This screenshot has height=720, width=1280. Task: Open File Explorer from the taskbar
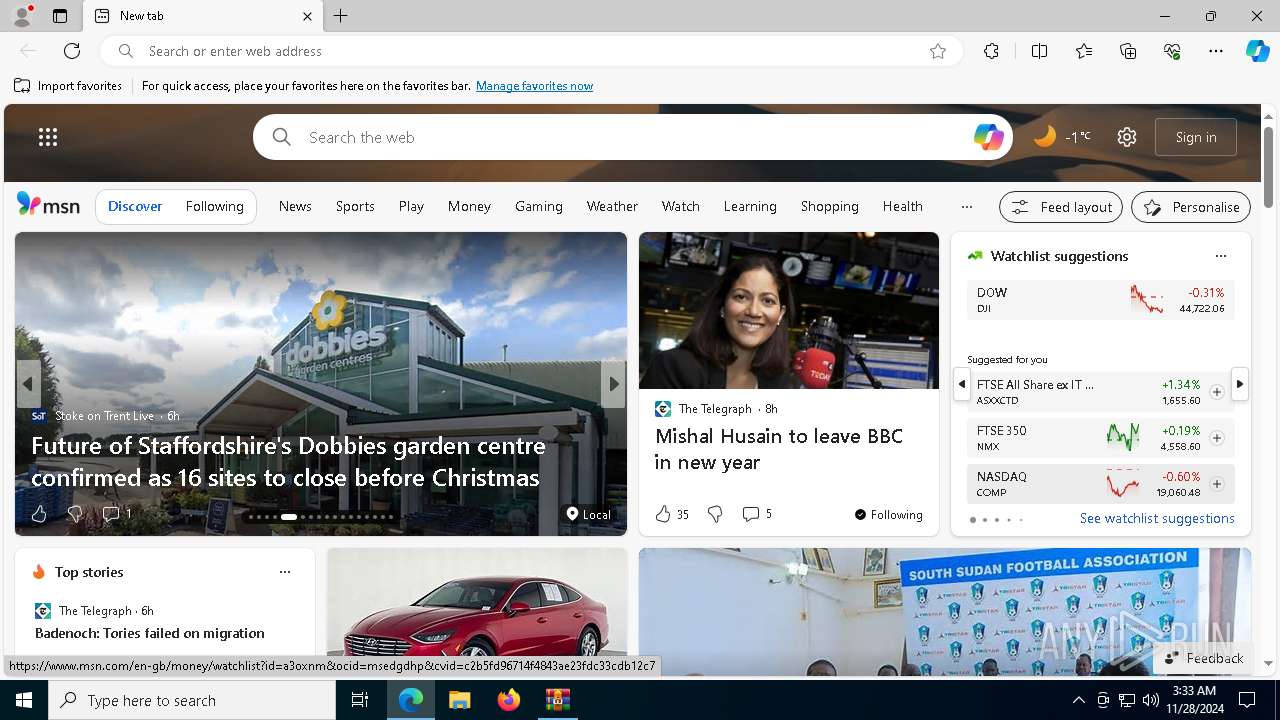coord(459,700)
